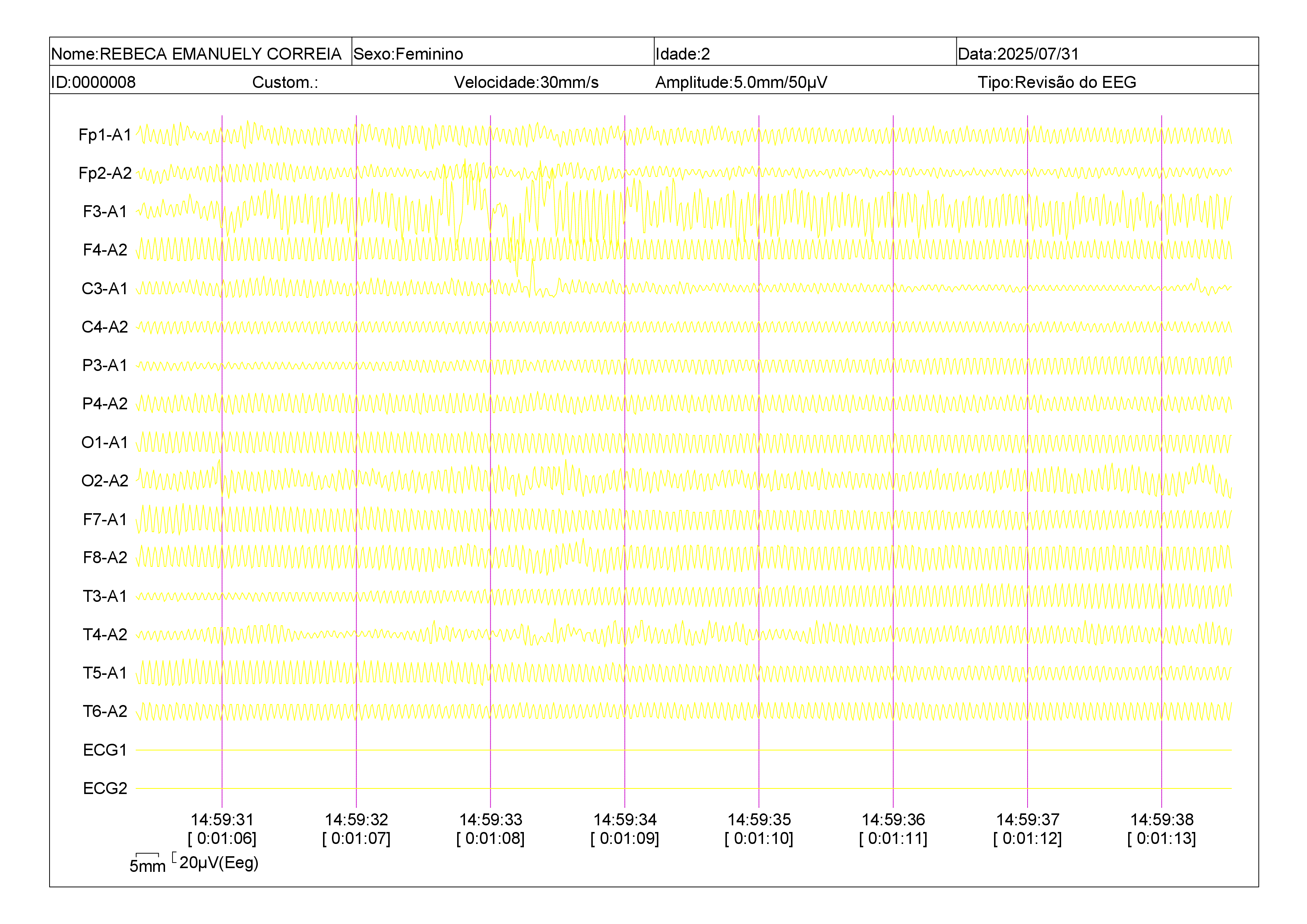Click the elapsed time '[ 0:01:13]'
The image size is (1307, 924).
pyautogui.click(x=1162, y=839)
